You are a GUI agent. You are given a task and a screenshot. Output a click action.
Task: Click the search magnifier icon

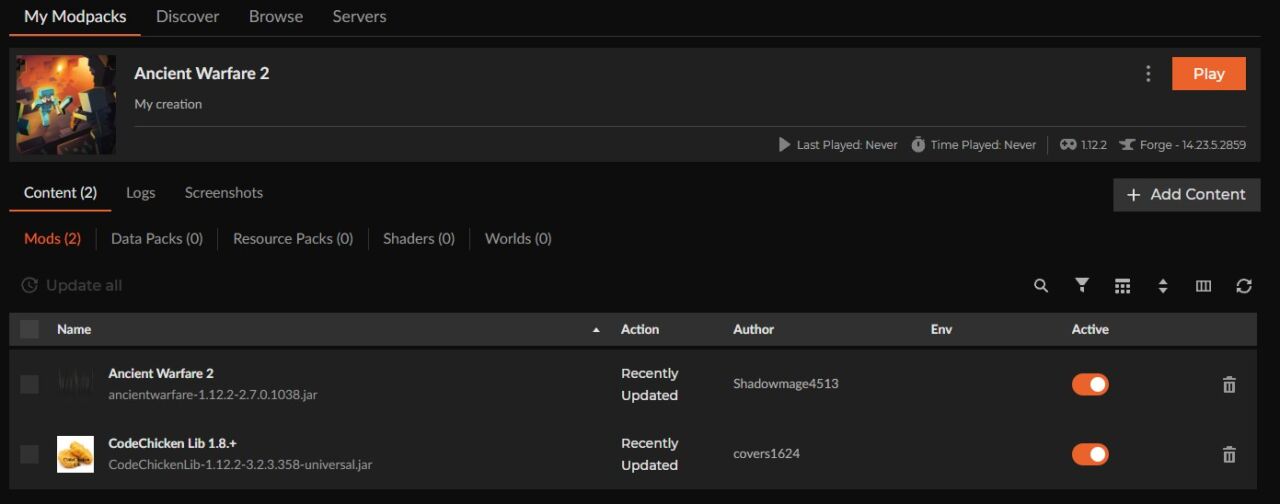click(1041, 286)
